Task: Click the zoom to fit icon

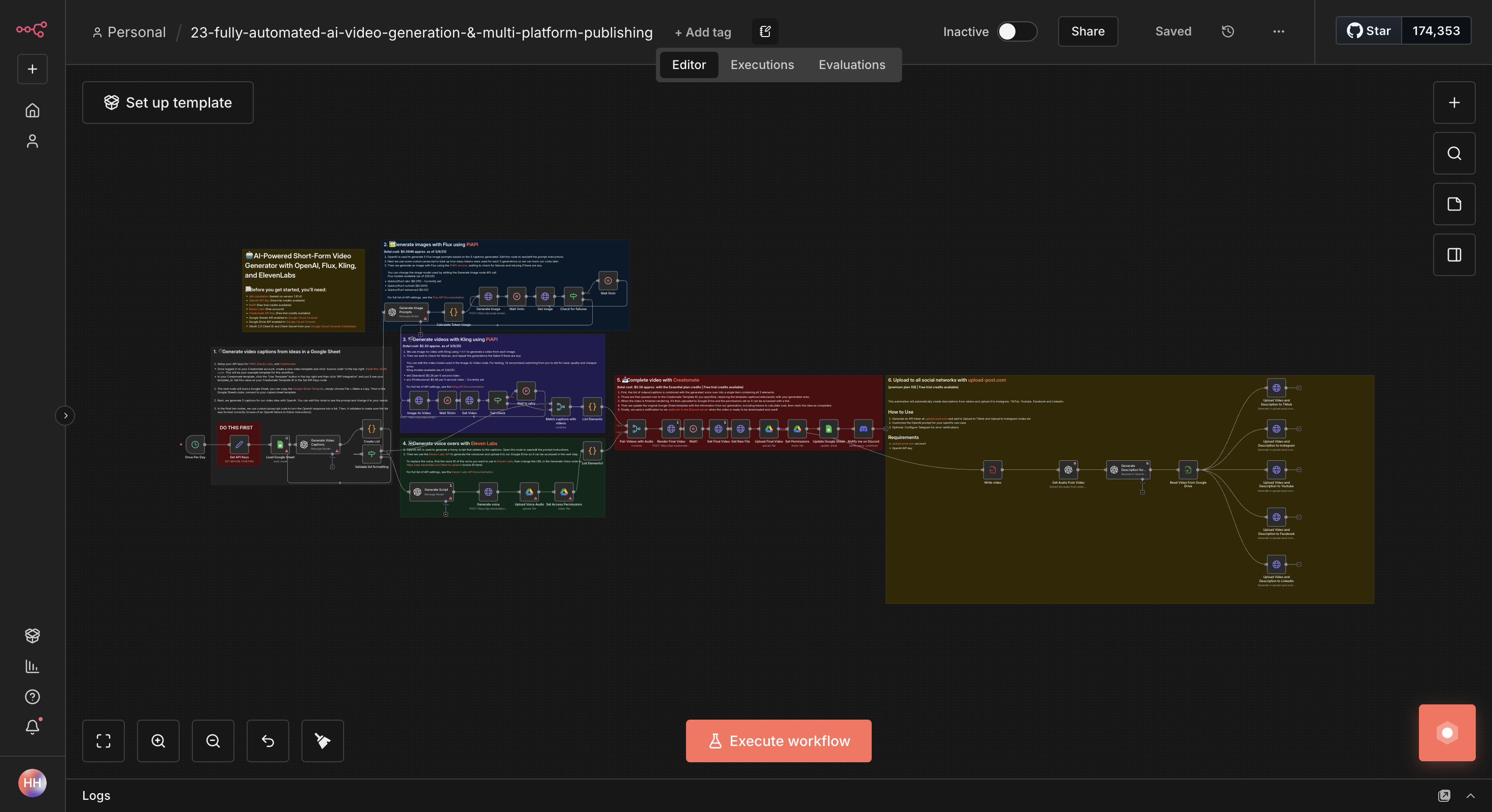Action: tap(103, 741)
